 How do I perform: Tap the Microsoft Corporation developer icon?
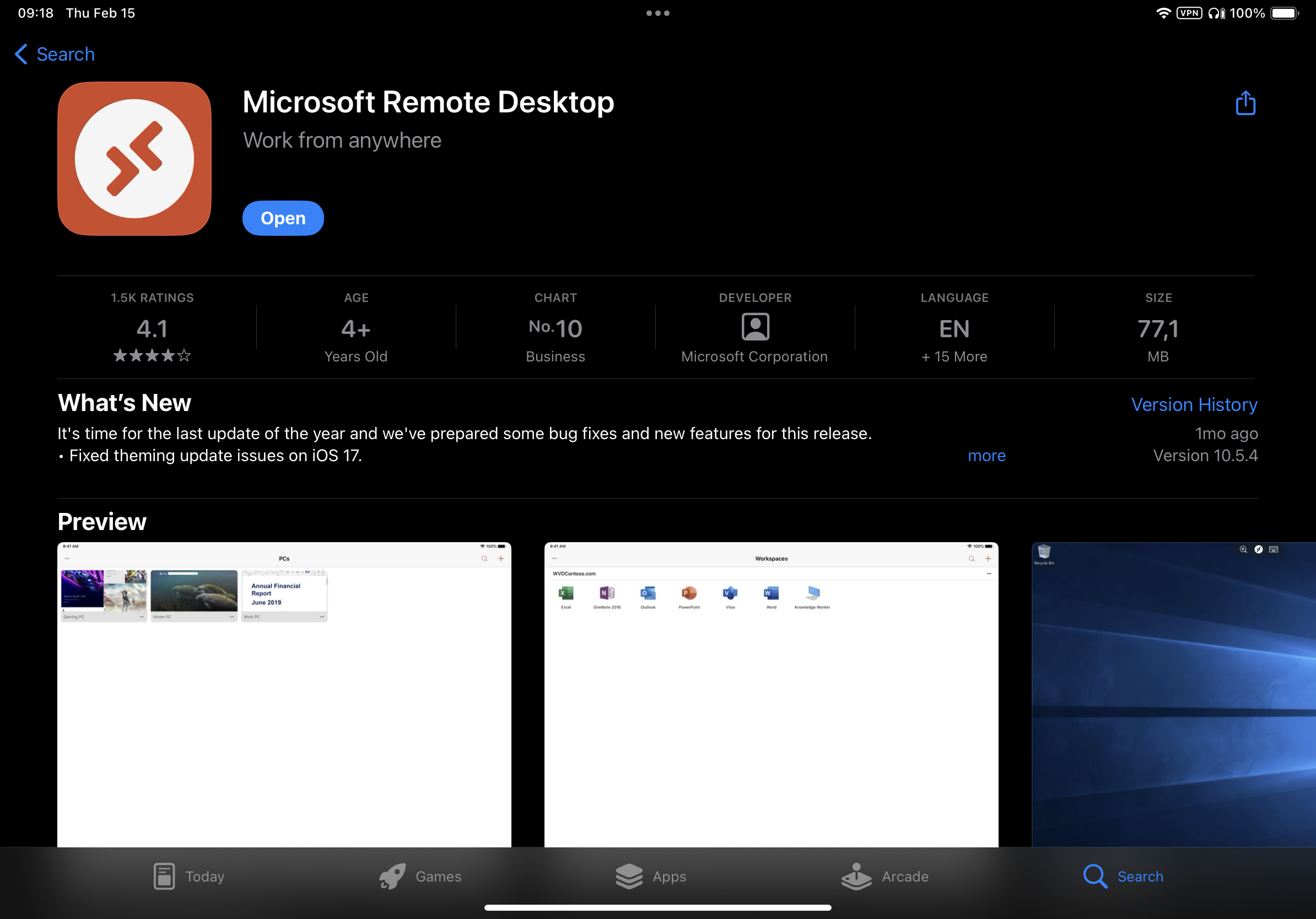pos(755,327)
